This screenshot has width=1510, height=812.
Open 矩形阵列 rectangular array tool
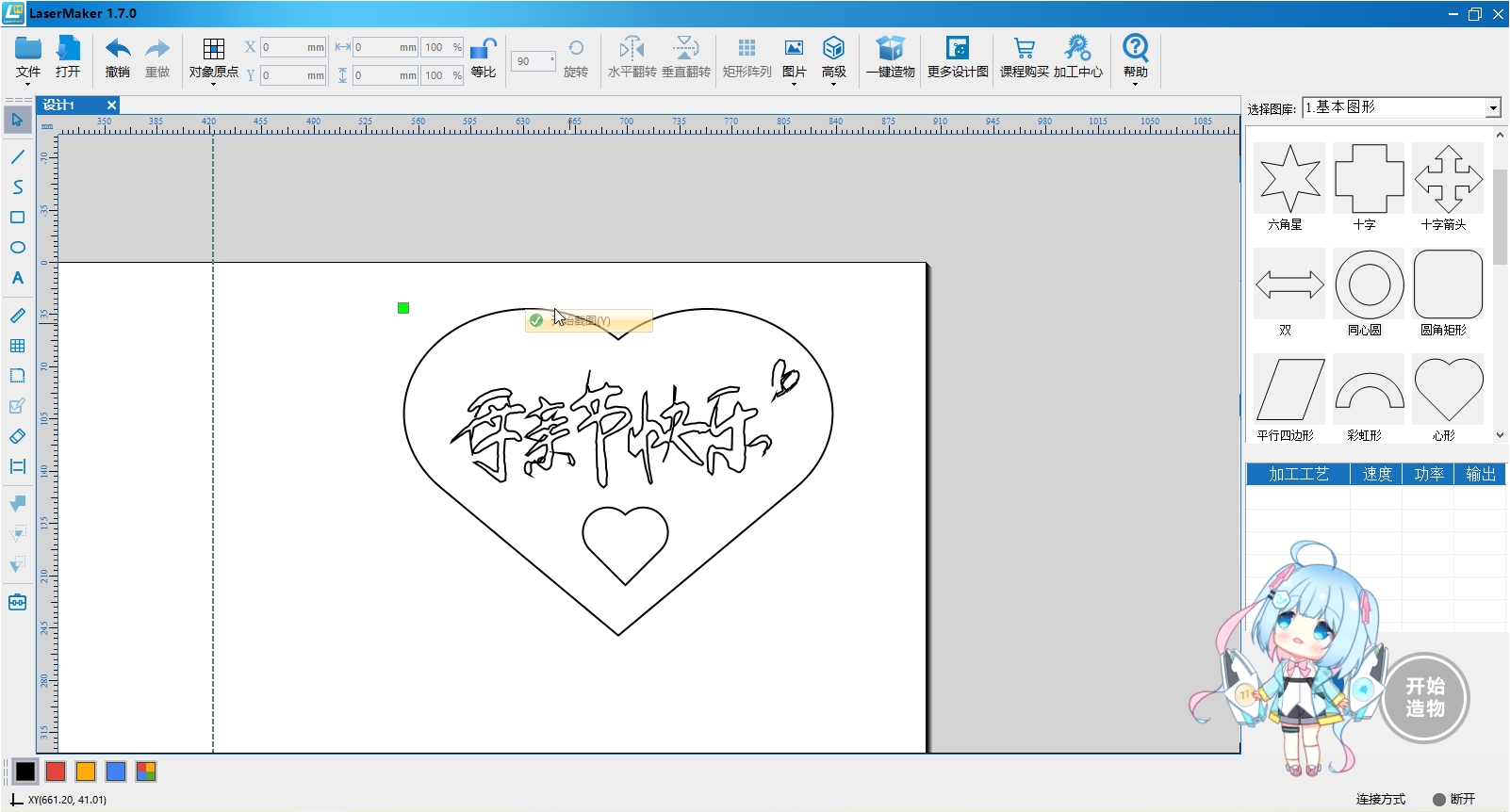[747, 48]
